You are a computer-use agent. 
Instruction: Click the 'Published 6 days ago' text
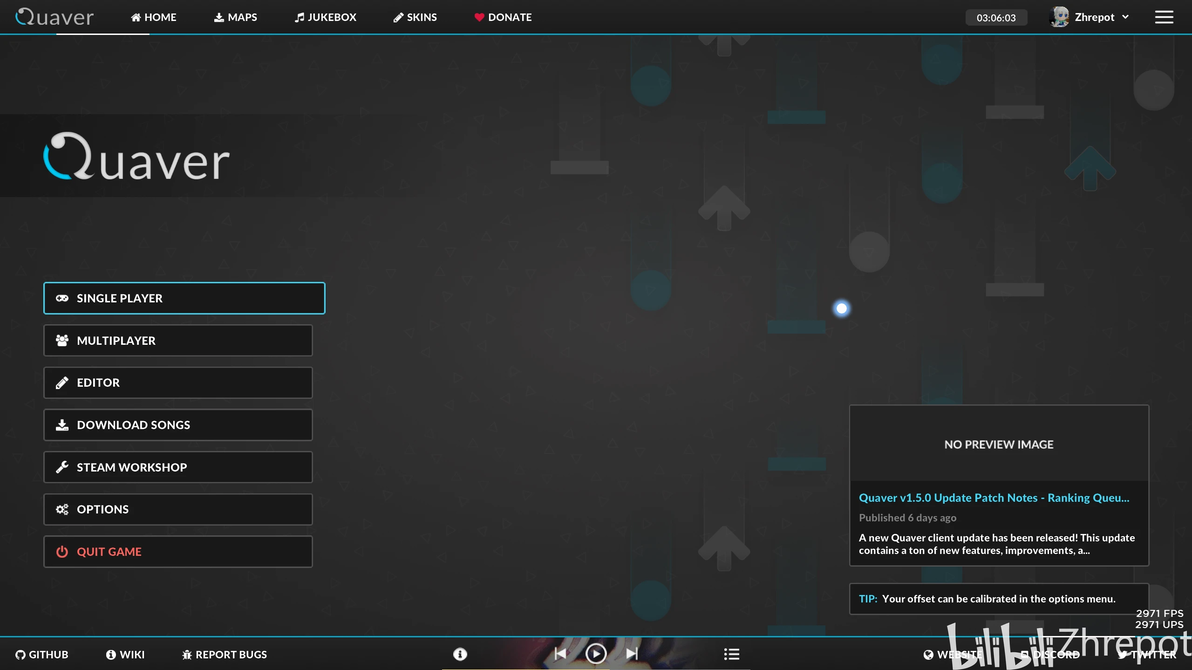(908, 517)
